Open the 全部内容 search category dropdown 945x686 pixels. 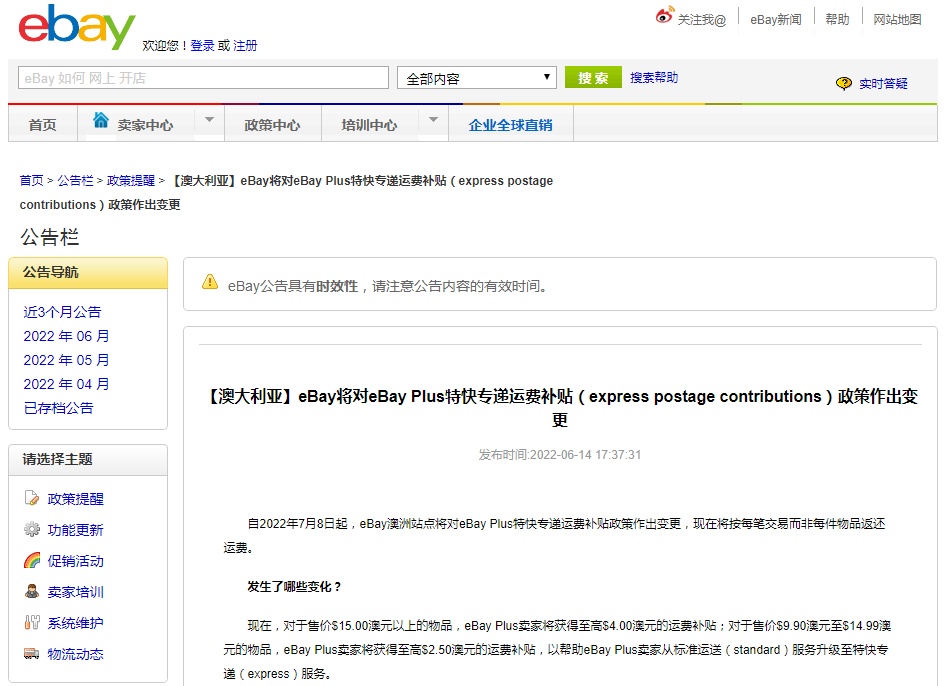[476, 78]
